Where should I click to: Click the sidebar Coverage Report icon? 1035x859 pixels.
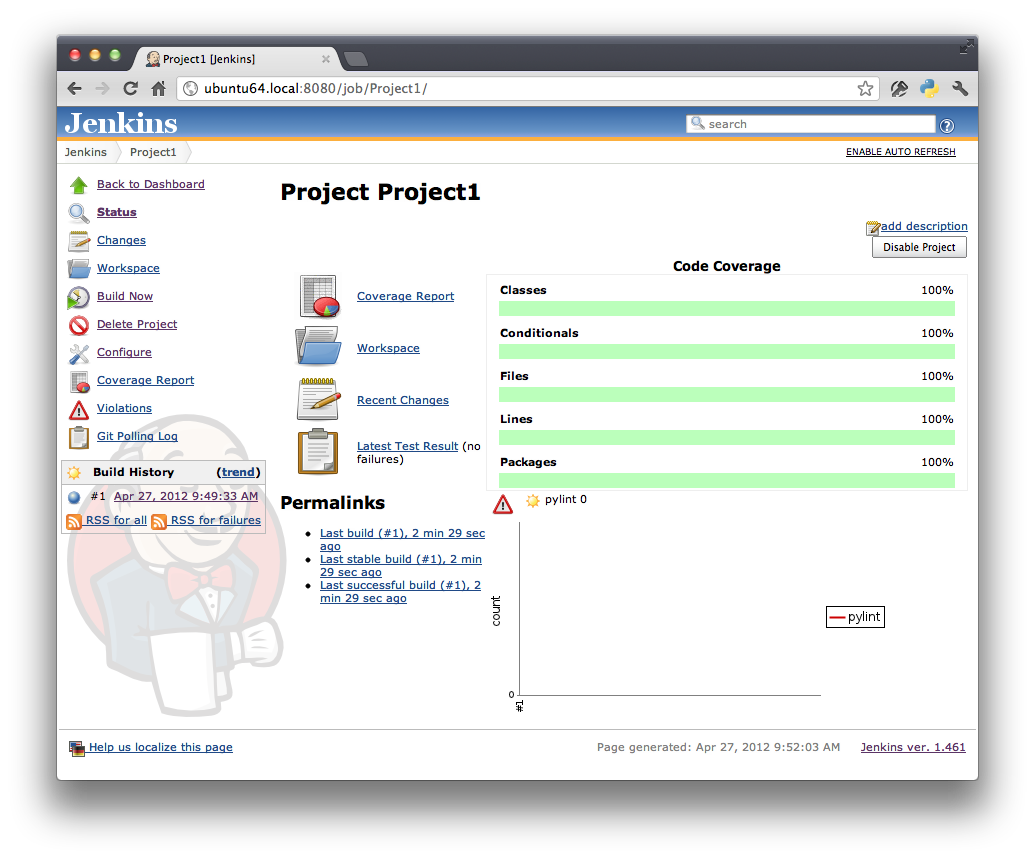[x=79, y=382]
